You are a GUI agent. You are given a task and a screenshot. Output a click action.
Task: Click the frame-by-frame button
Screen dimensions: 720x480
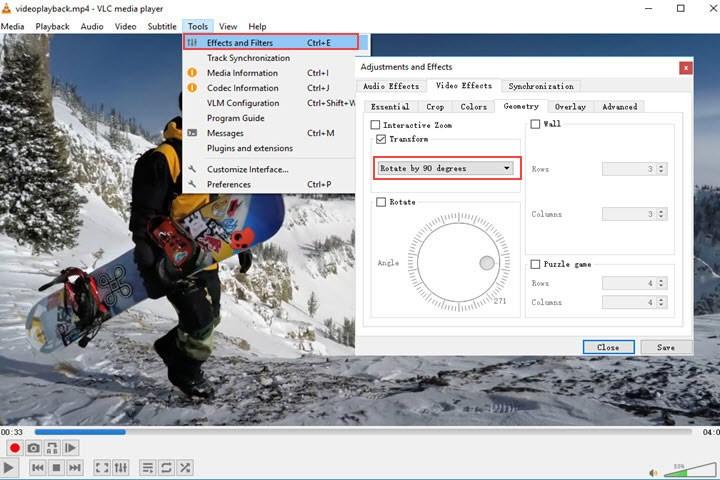coord(70,448)
